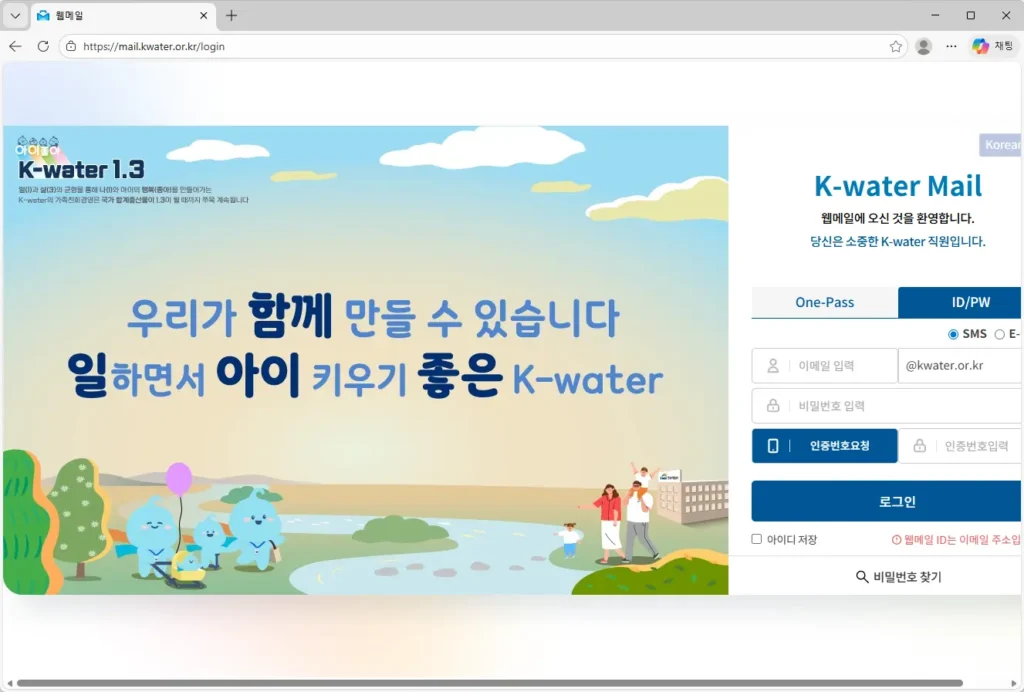The height and width of the screenshot is (692, 1024).
Task: Navigate back using the back arrow
Action: (x=15, y=46)
